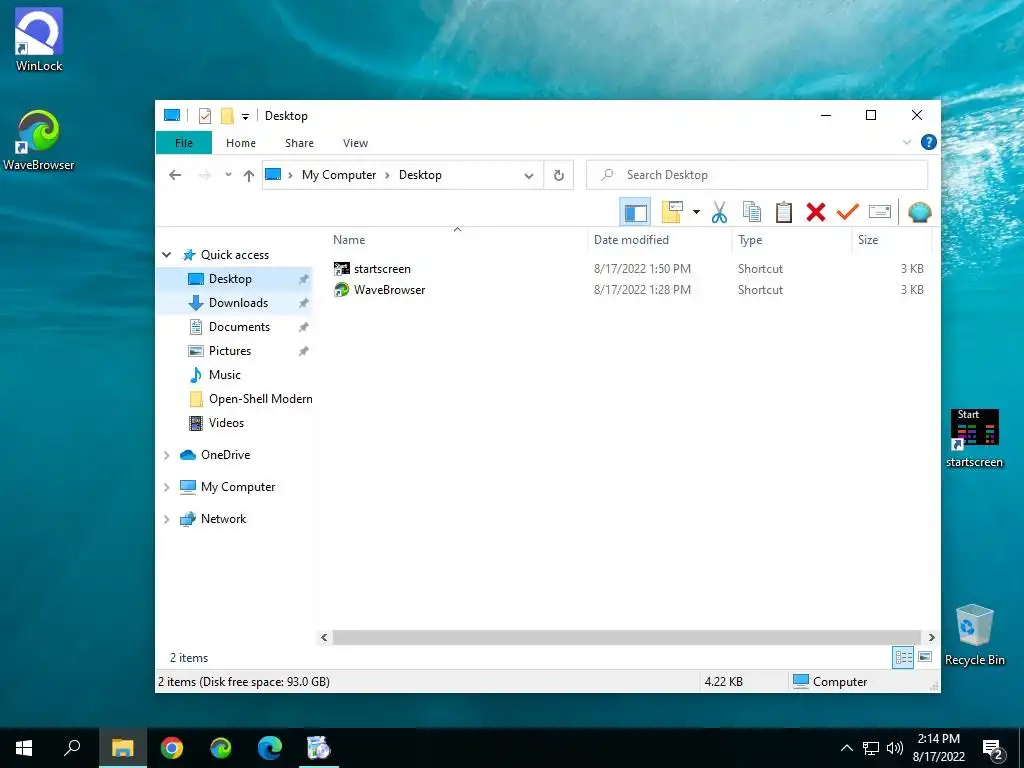Sort by the Date modified column header
Screen dimensions: 1024x768
click(660, 240)
